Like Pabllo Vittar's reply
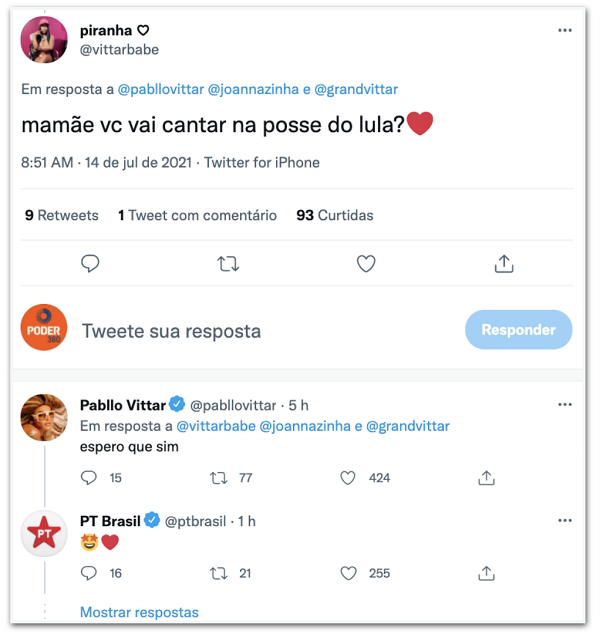The width and height of the screenshot is (600, 641). point(348,478)
